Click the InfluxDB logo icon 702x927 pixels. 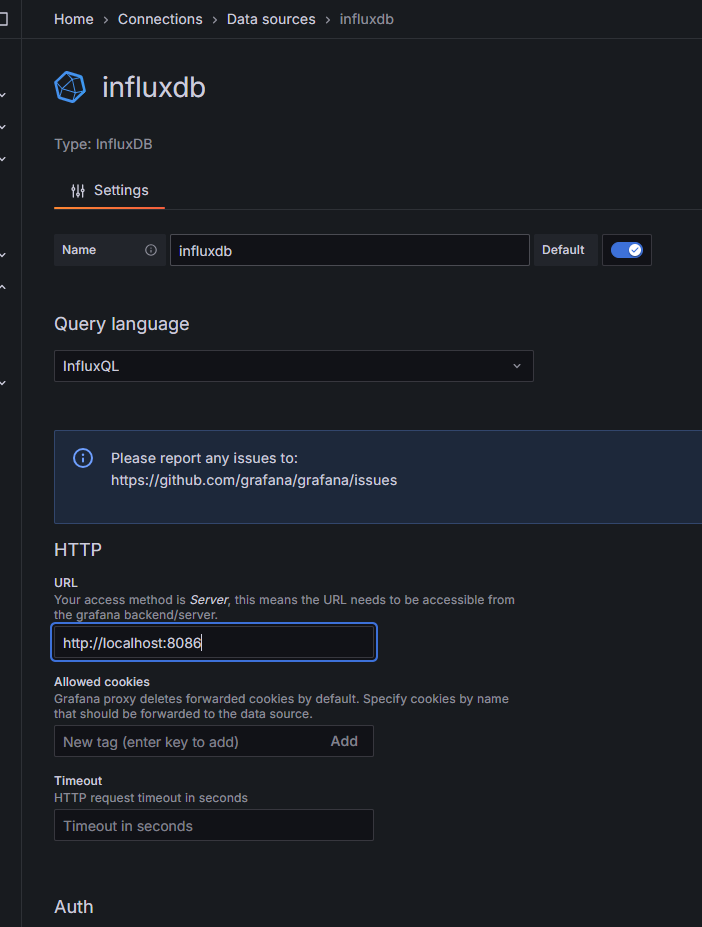[70, 87]
